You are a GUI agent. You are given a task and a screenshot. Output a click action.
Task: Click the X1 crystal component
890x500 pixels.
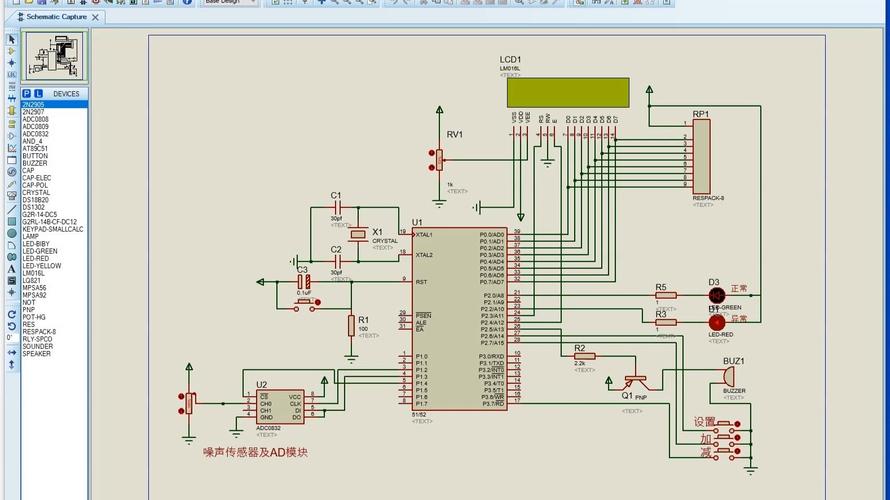tap(358, 234)
